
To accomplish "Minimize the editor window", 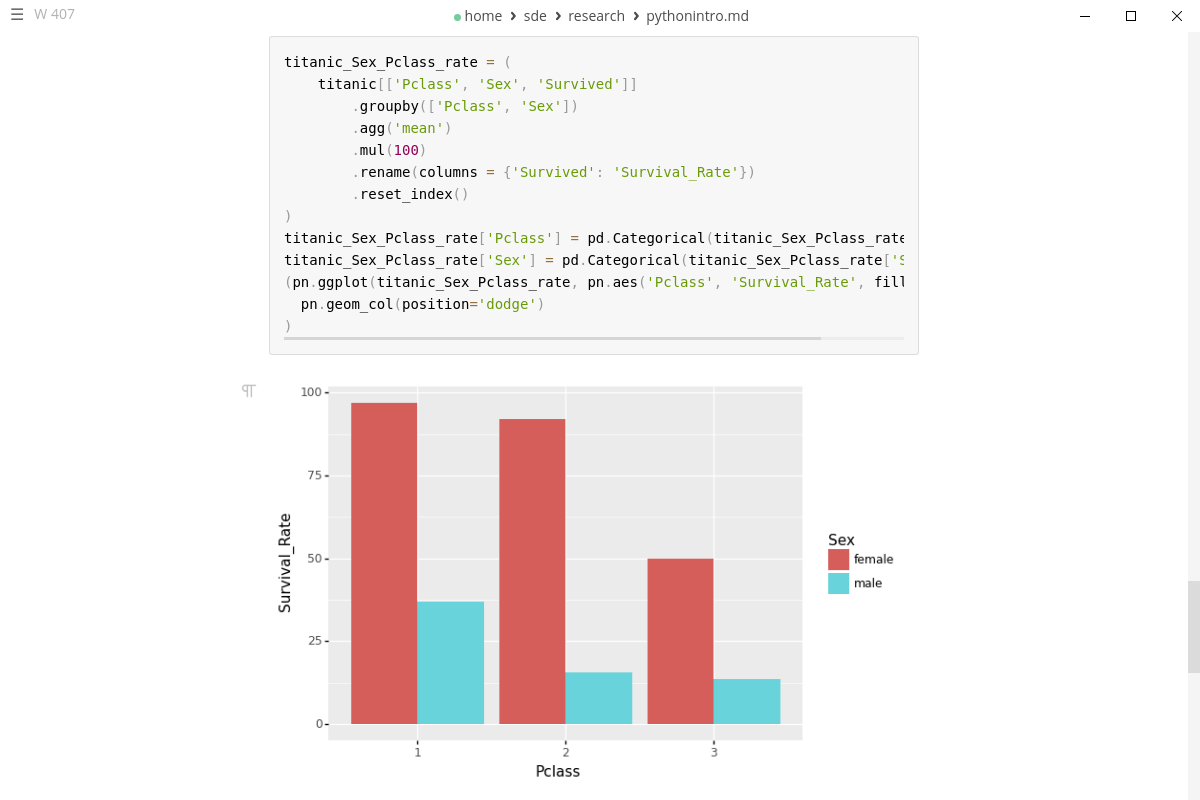I will (x=1085, y=16).
